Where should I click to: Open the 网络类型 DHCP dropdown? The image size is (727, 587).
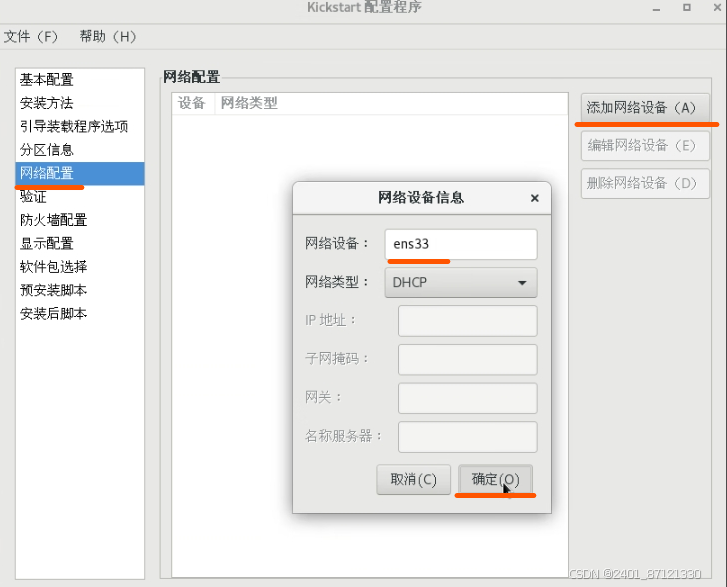coord(461,282)
